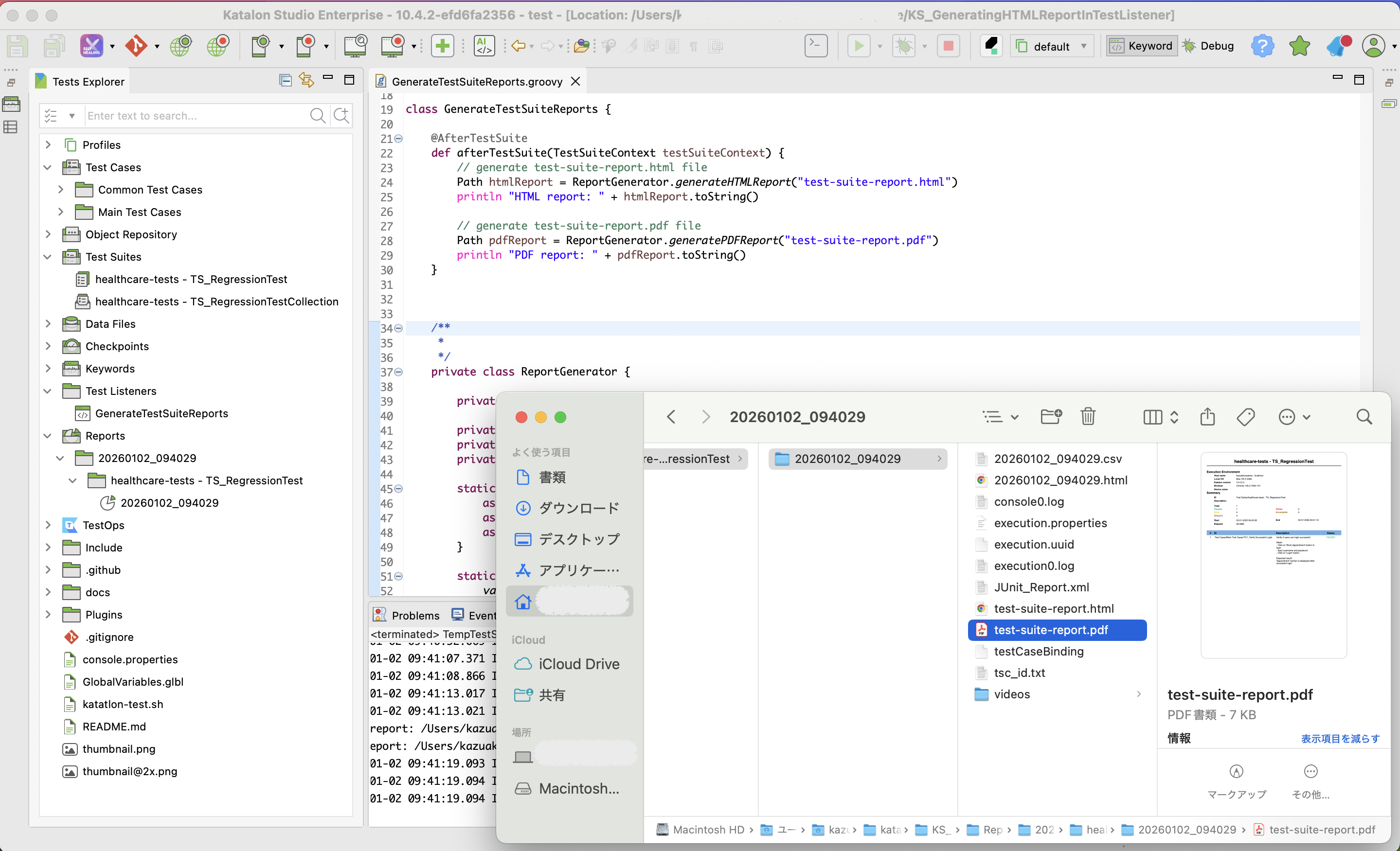Click the Finder trash delete icon
1400x851 pixels.
(x=1088, y=416)
